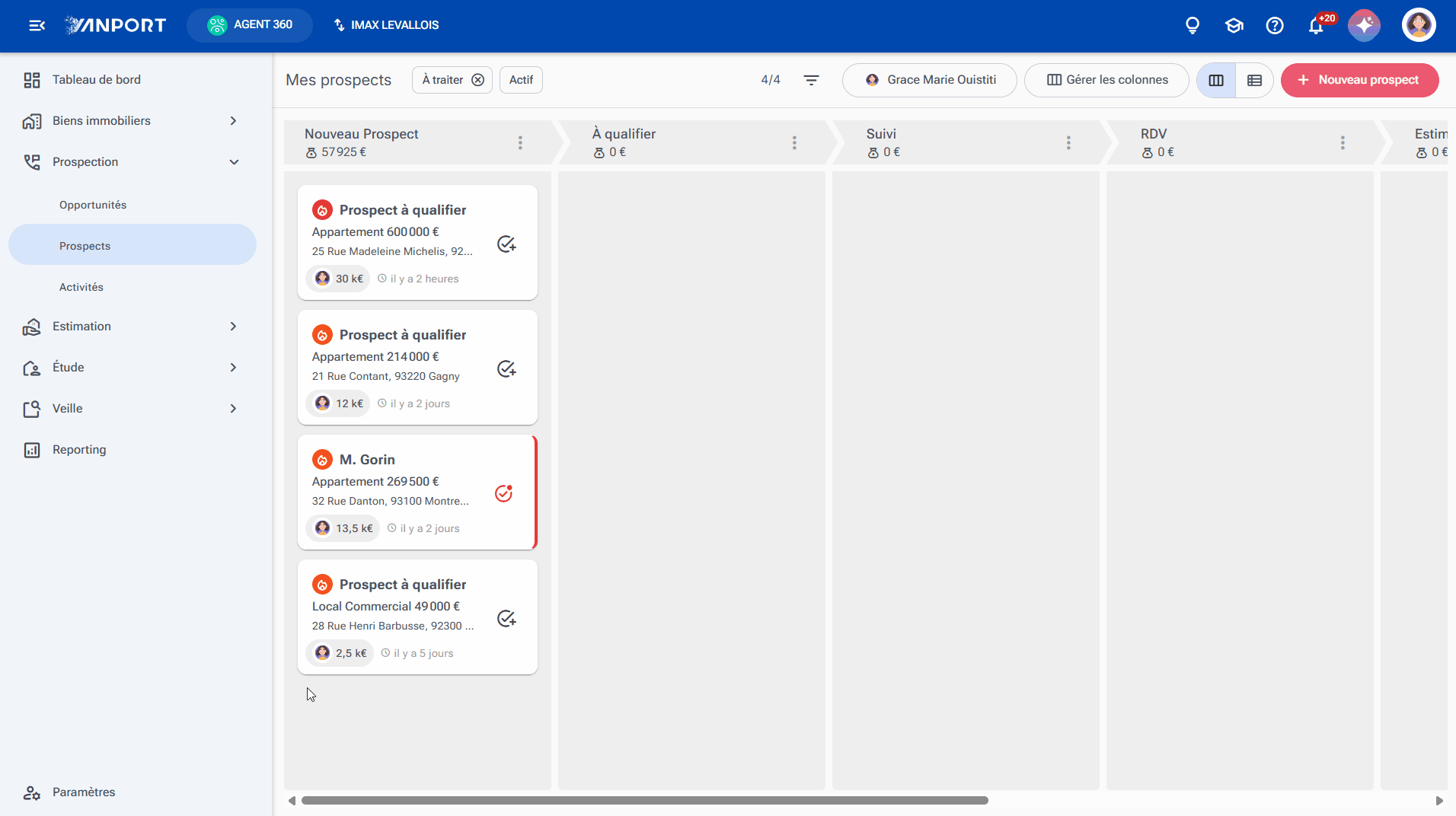Add task on 600 000 € apartment card
The height and width of the screenshot is (816, 1456).
[506, 244]
